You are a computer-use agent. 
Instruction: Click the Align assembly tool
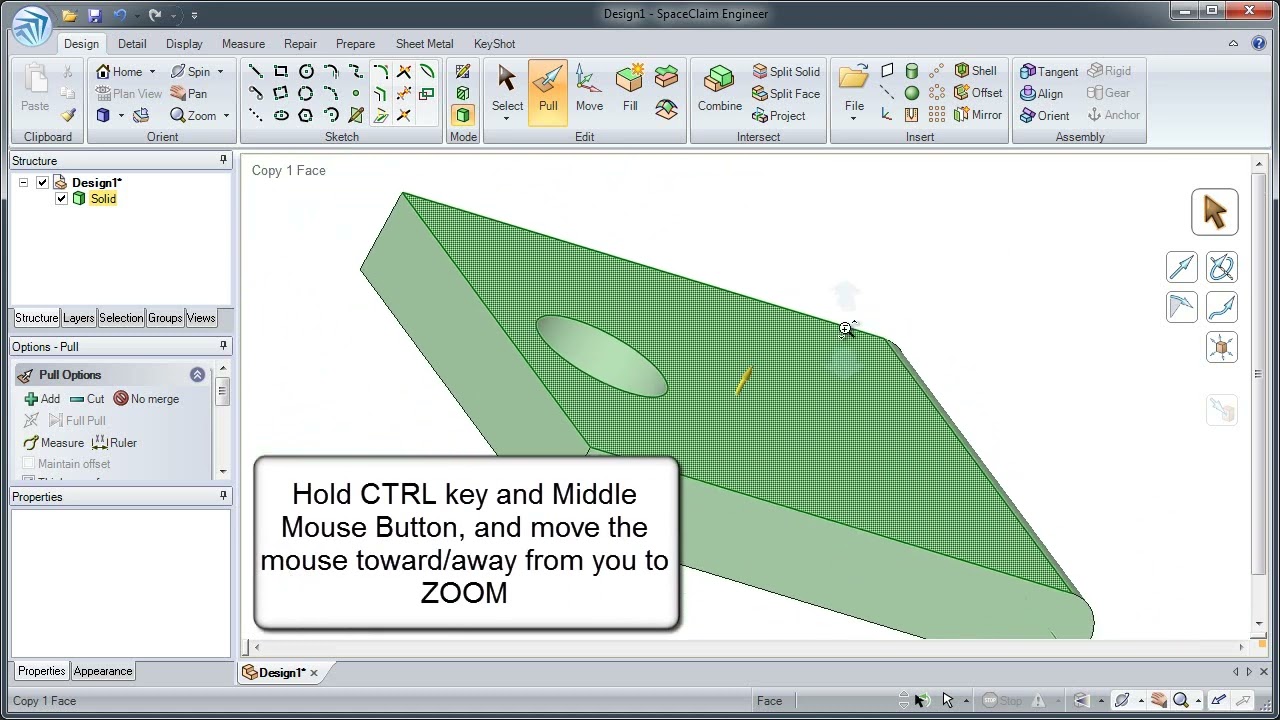tap(1041, 94)
